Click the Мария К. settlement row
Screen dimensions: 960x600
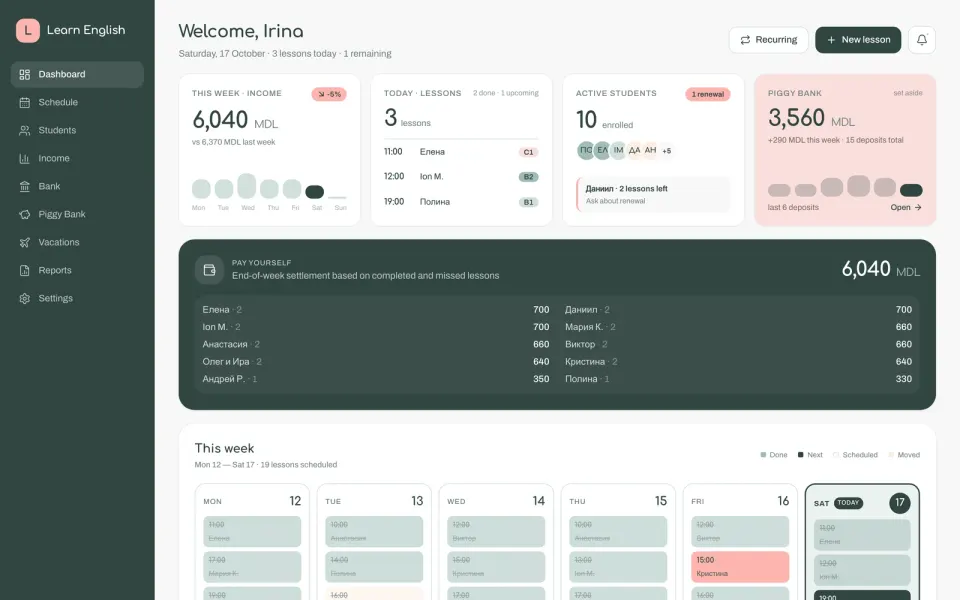tap(738, 327)
